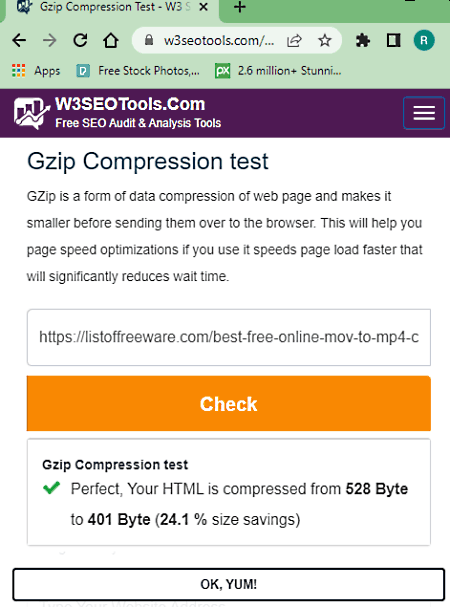Go back using the browser back arrow
Image resolution: width=450 pixels, height=607 pixels.
[19, 40]
